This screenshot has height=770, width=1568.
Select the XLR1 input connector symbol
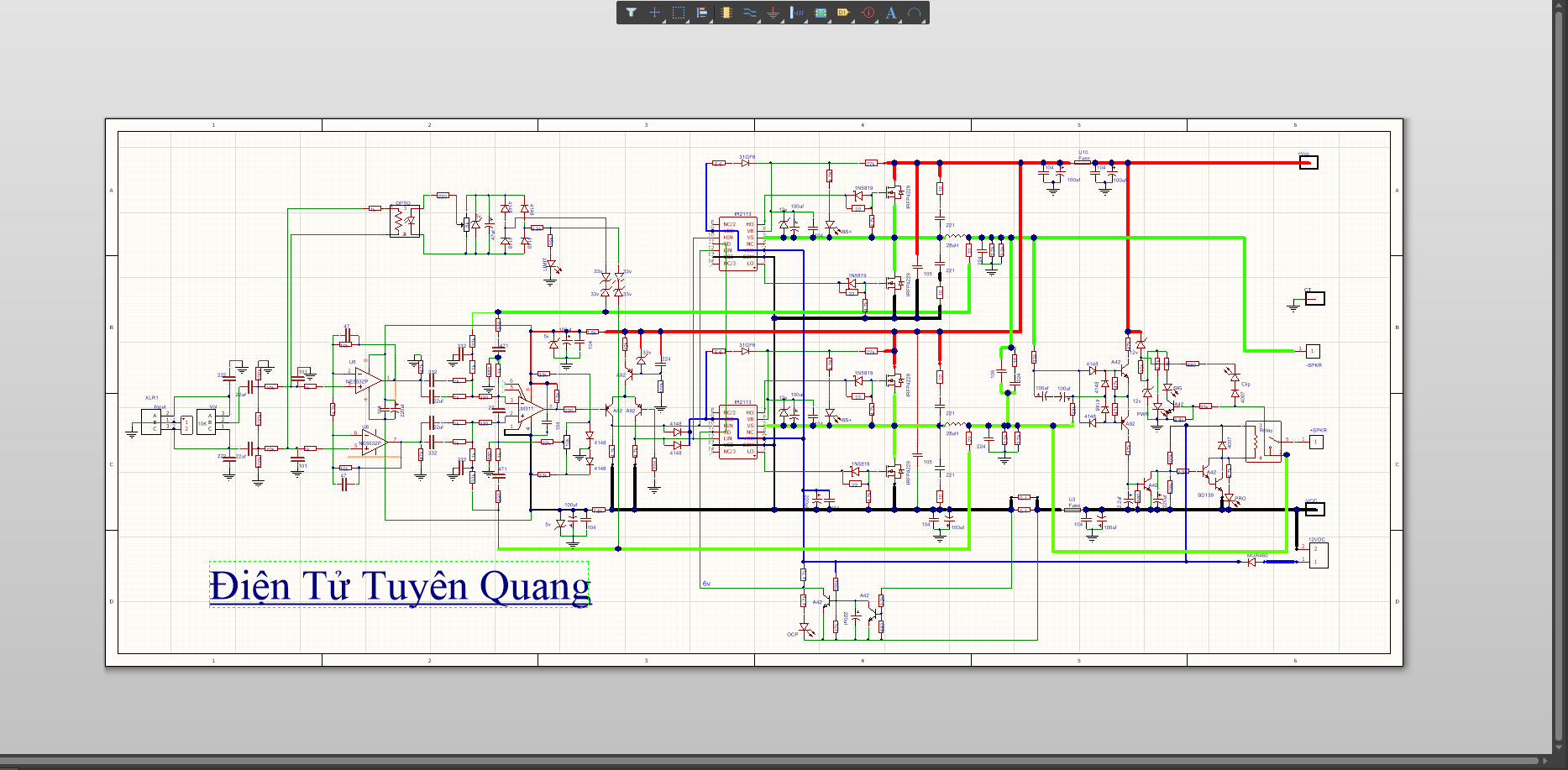[x=151, y=422]
